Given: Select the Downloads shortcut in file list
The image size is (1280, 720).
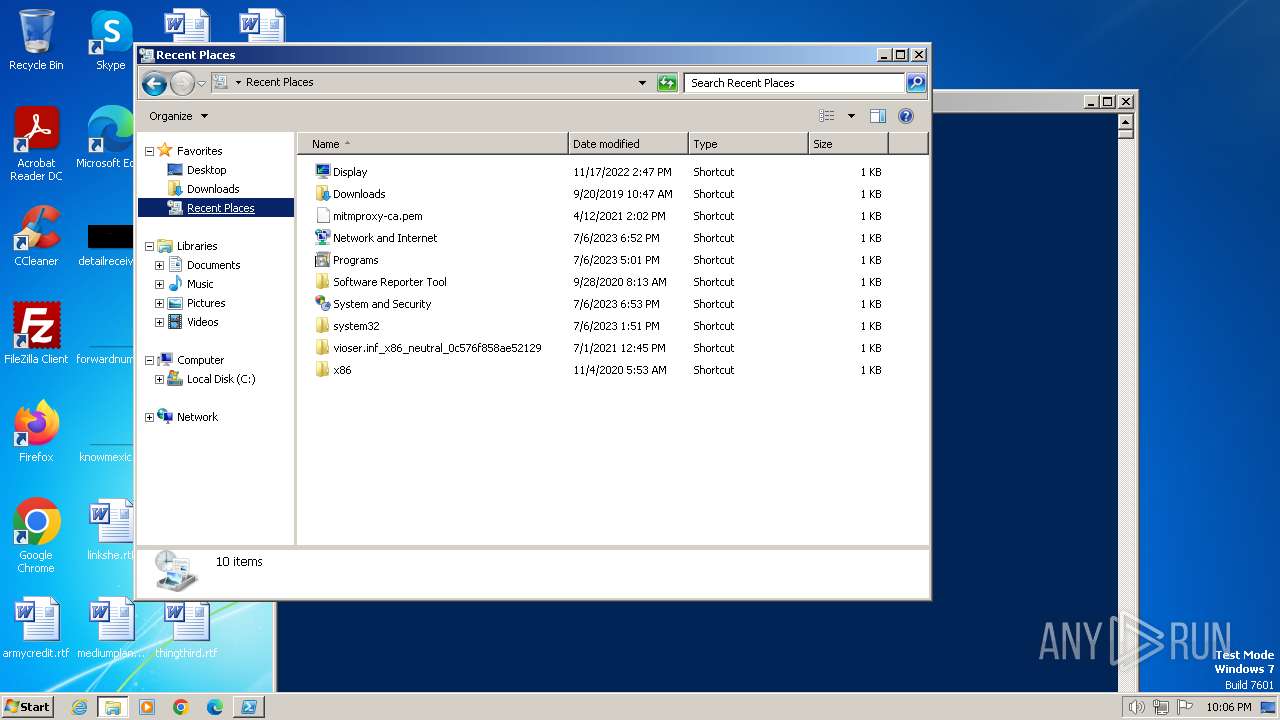Looking at the screenshot, I should click(359, 194).
